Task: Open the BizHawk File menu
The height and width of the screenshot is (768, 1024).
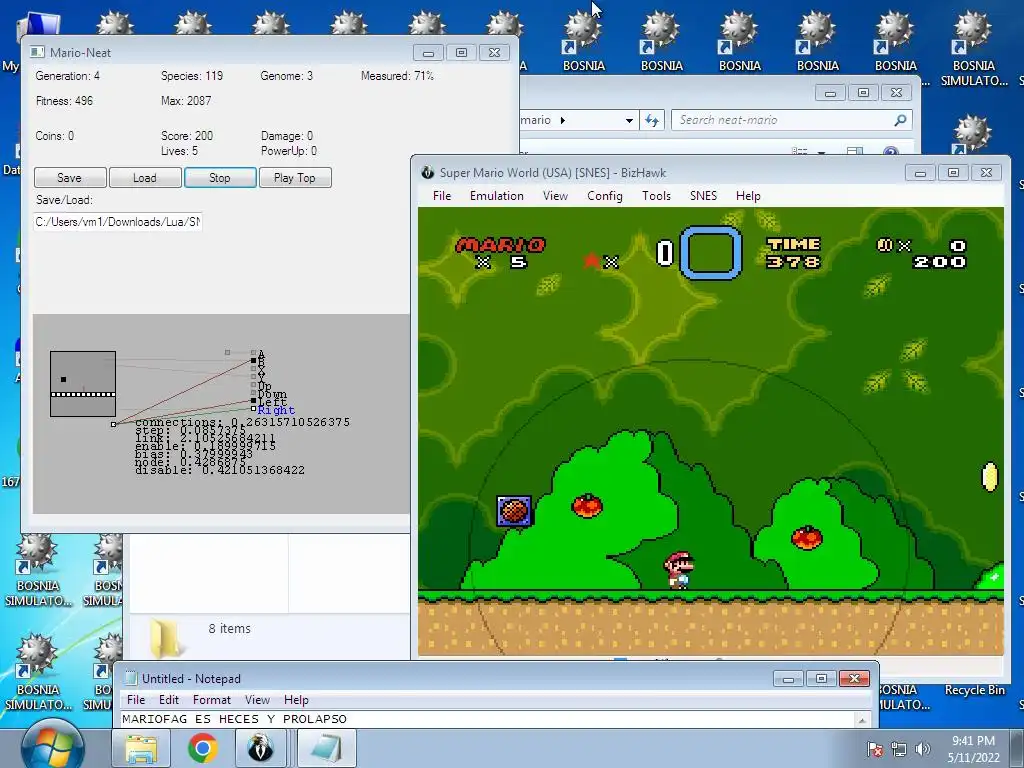Action: [x=442, y=196]
